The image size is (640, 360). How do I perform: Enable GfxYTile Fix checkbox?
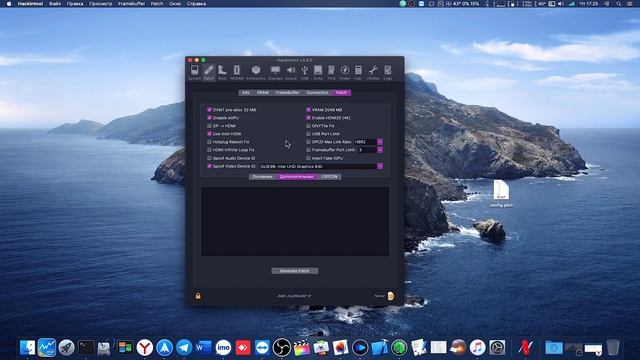click(309, 126)
